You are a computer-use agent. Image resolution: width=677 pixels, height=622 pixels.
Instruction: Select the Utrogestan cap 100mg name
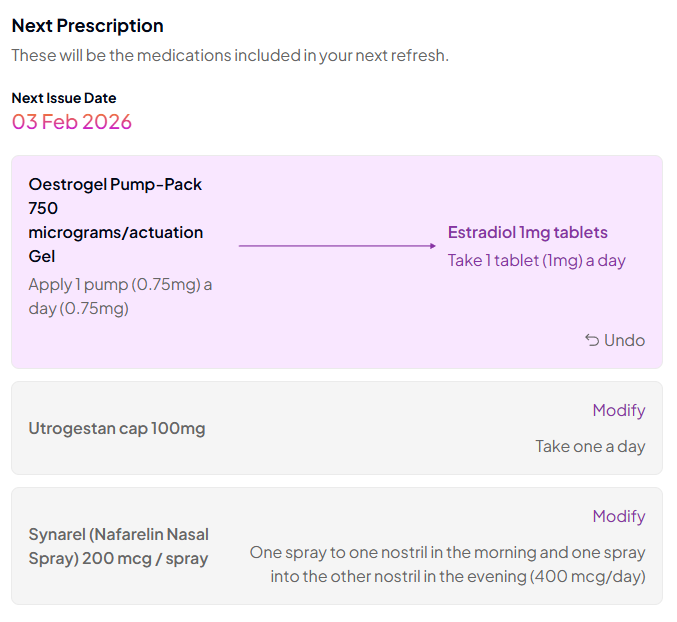(x=116, y=428)
